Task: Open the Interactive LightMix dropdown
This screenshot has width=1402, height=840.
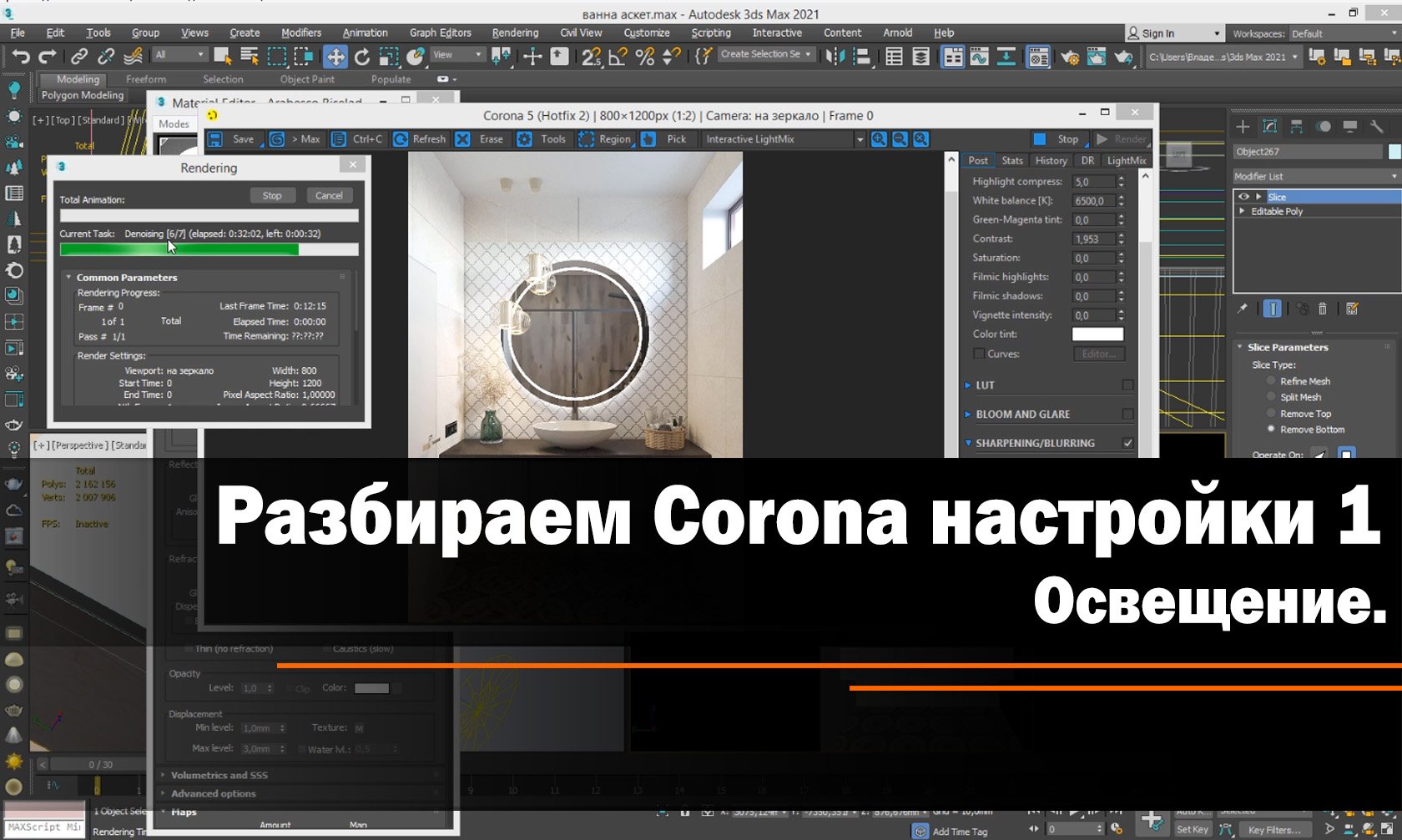Action: [860, 139]
